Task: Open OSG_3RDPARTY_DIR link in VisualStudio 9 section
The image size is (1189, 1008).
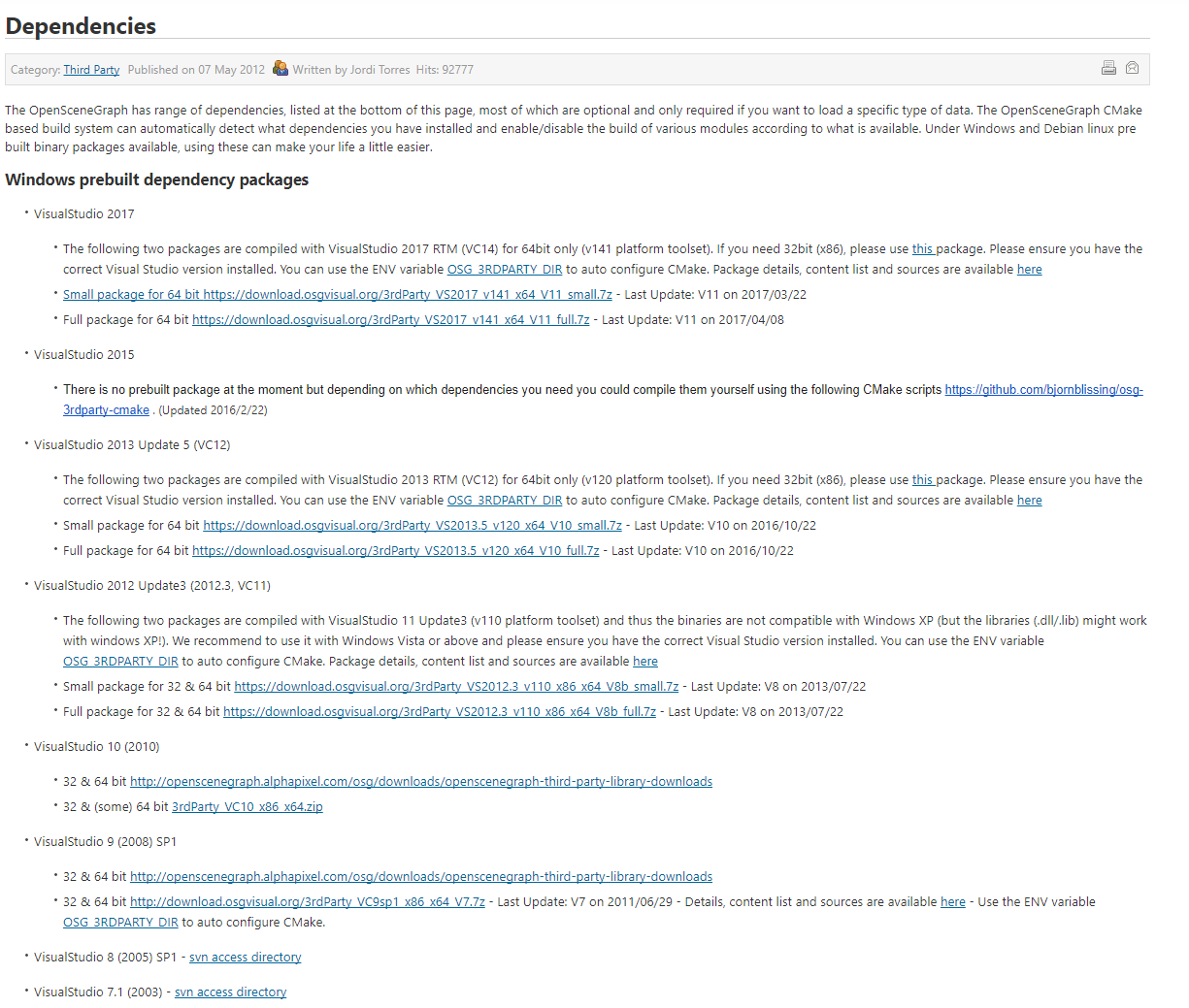Action: 120,923
